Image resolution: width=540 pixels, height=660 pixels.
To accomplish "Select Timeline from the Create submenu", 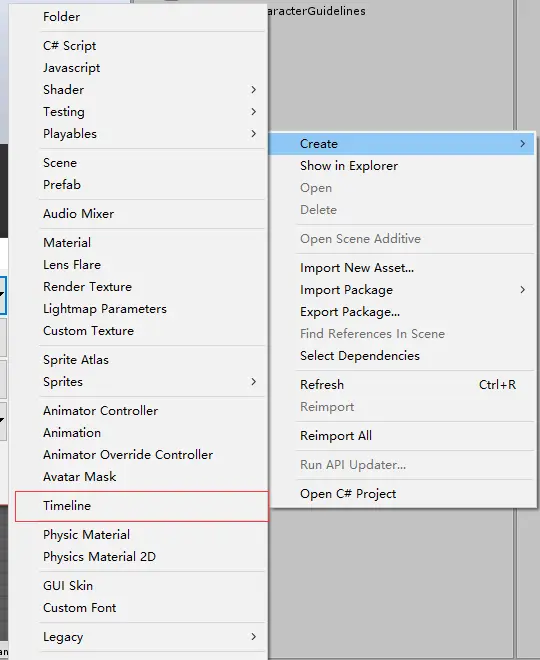I will point(141,506).
